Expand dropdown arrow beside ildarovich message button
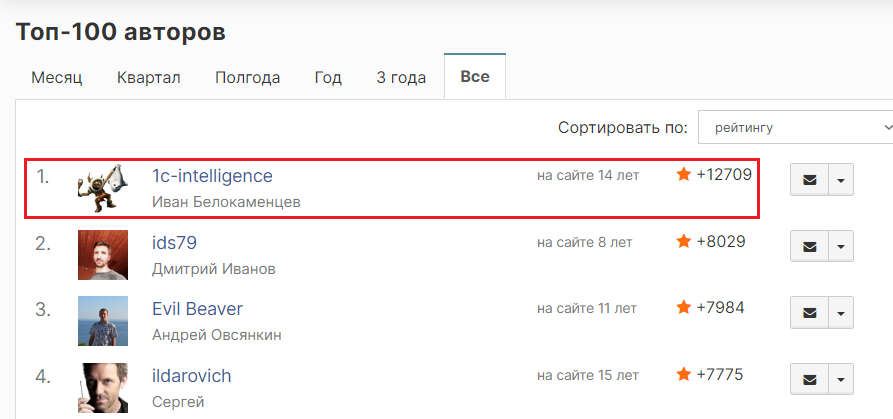Viewport: 893px width, 419px height. [841, 379]
